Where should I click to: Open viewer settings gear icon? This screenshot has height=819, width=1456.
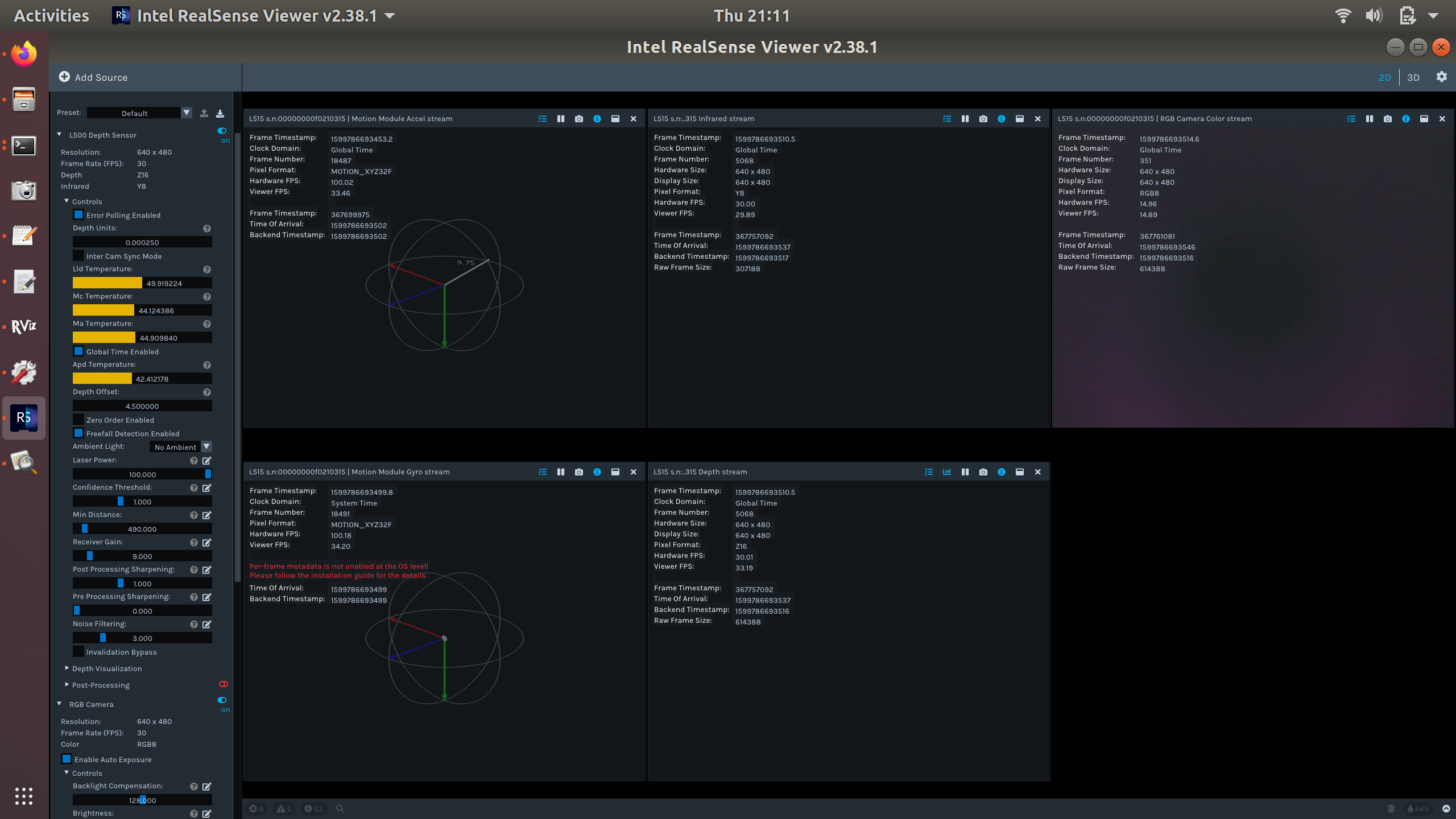[1441, 77]
